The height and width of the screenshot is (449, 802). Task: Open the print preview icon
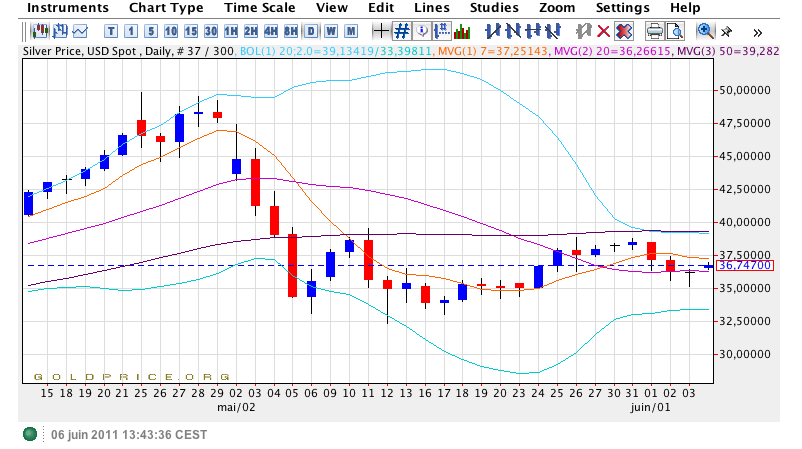[x=678, y=30]
